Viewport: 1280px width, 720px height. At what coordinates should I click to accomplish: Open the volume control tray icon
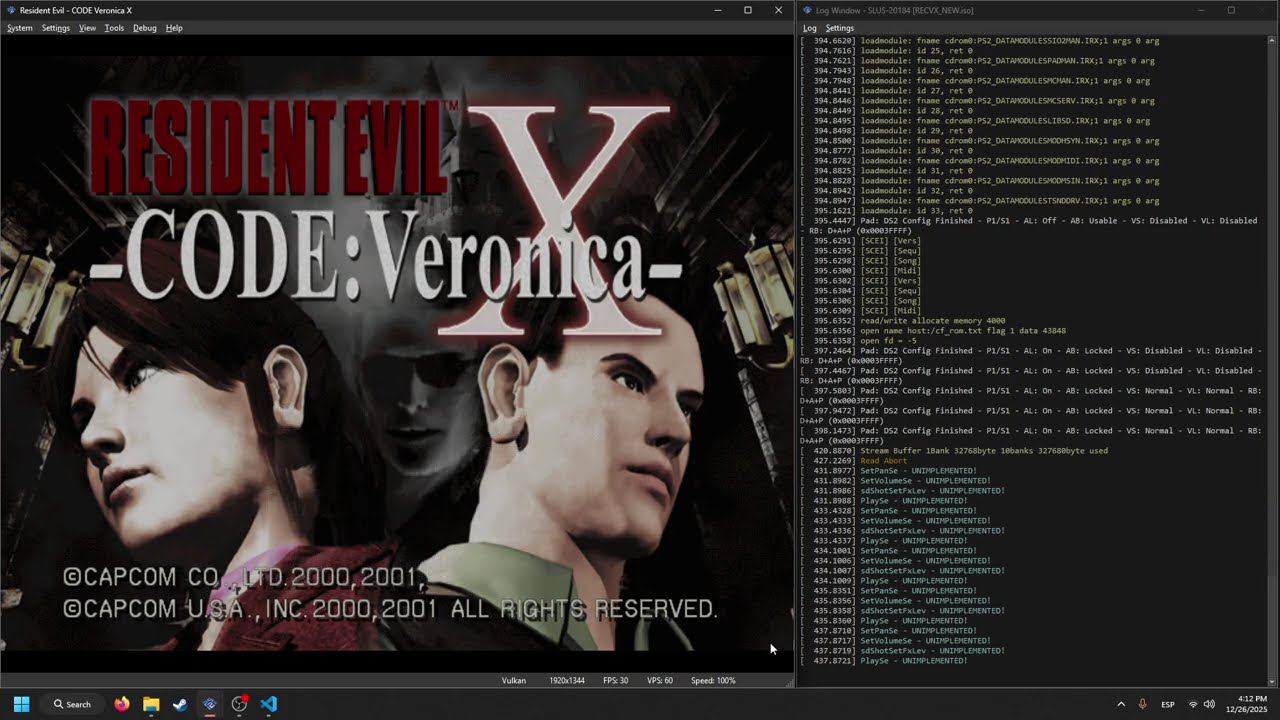(x=1209, y=704)
